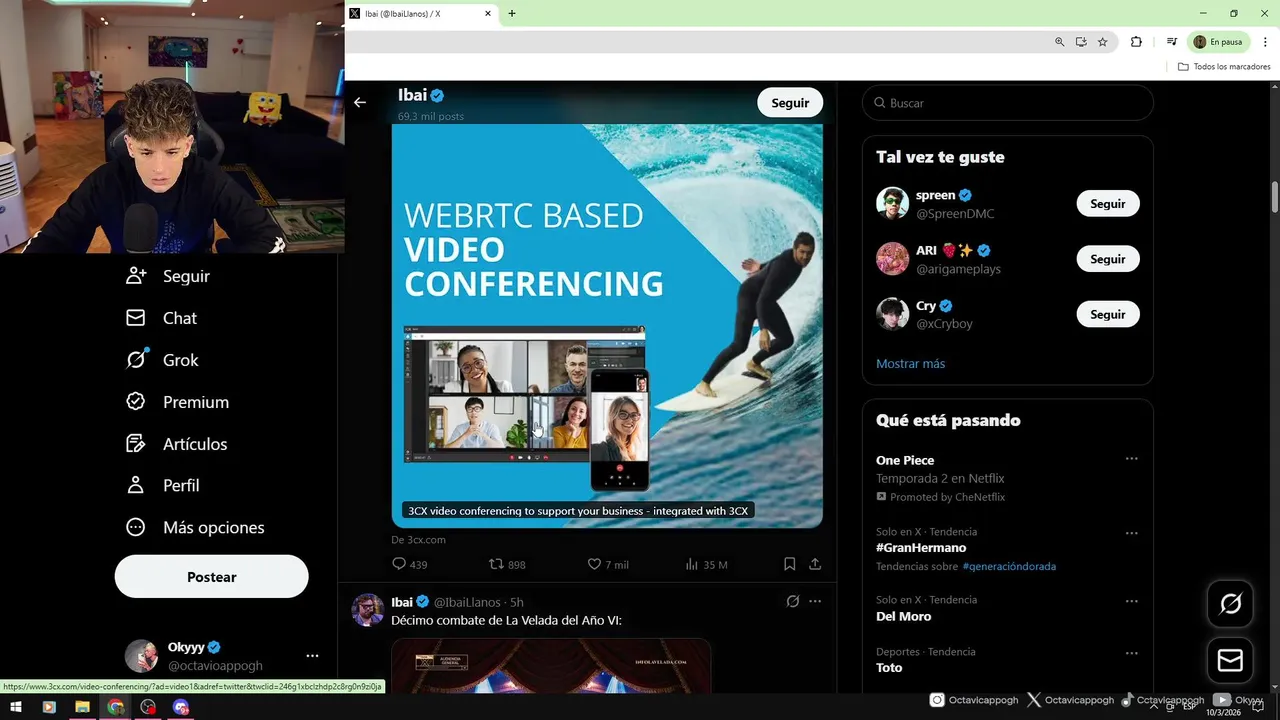Open more options for #GranHermano trend
1280x720 pixels.
coord(1131,533)
